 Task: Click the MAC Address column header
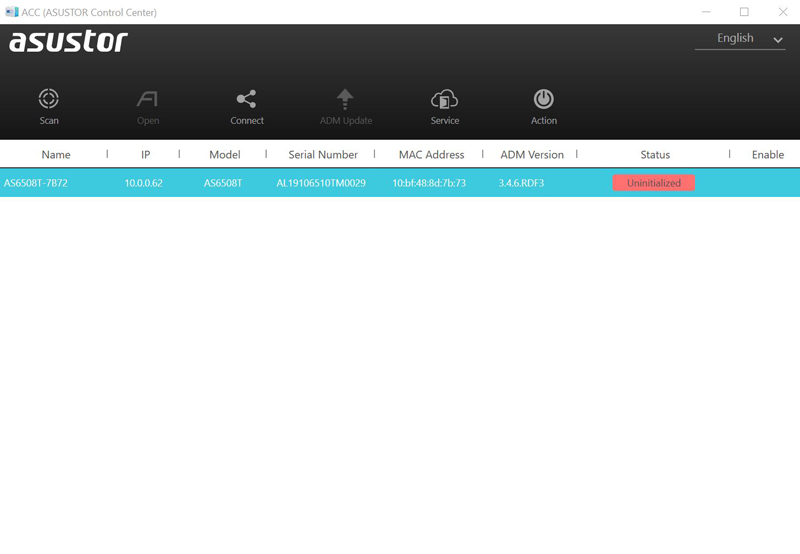coord(431,155)
